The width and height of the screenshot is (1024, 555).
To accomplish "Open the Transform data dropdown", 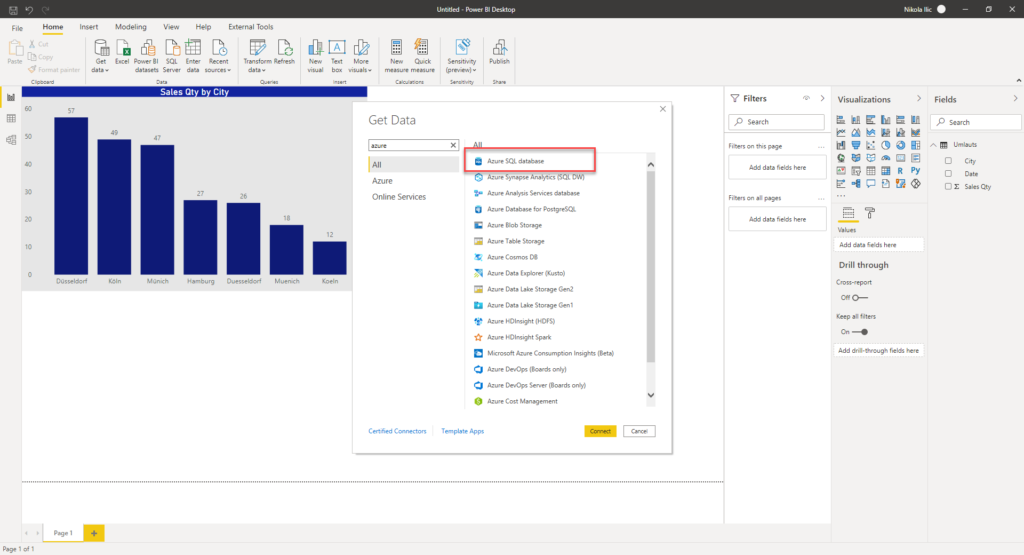I will 257,56.
